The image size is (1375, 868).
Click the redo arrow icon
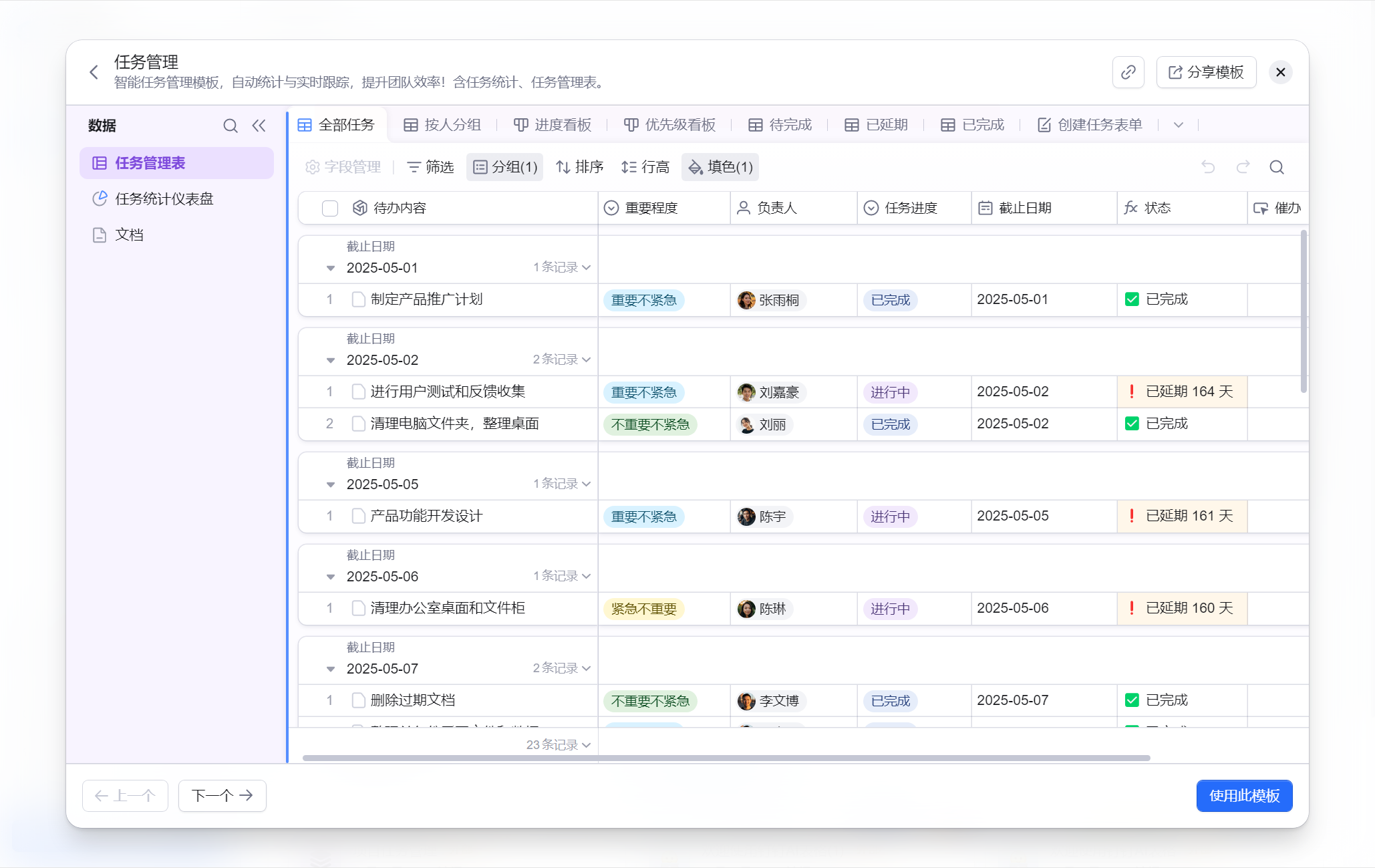[1243, 167]
